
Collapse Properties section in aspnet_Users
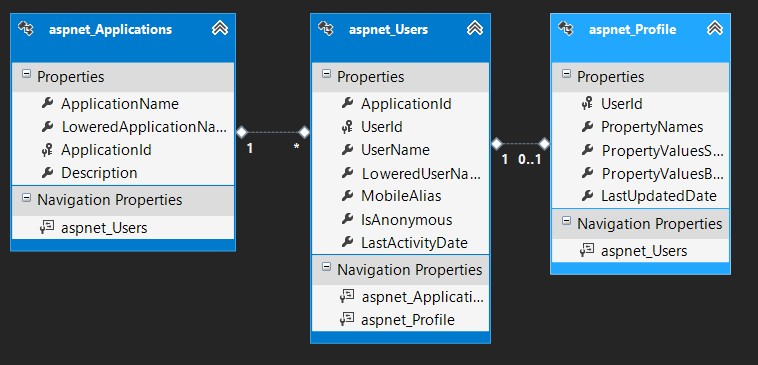point(326,74)
